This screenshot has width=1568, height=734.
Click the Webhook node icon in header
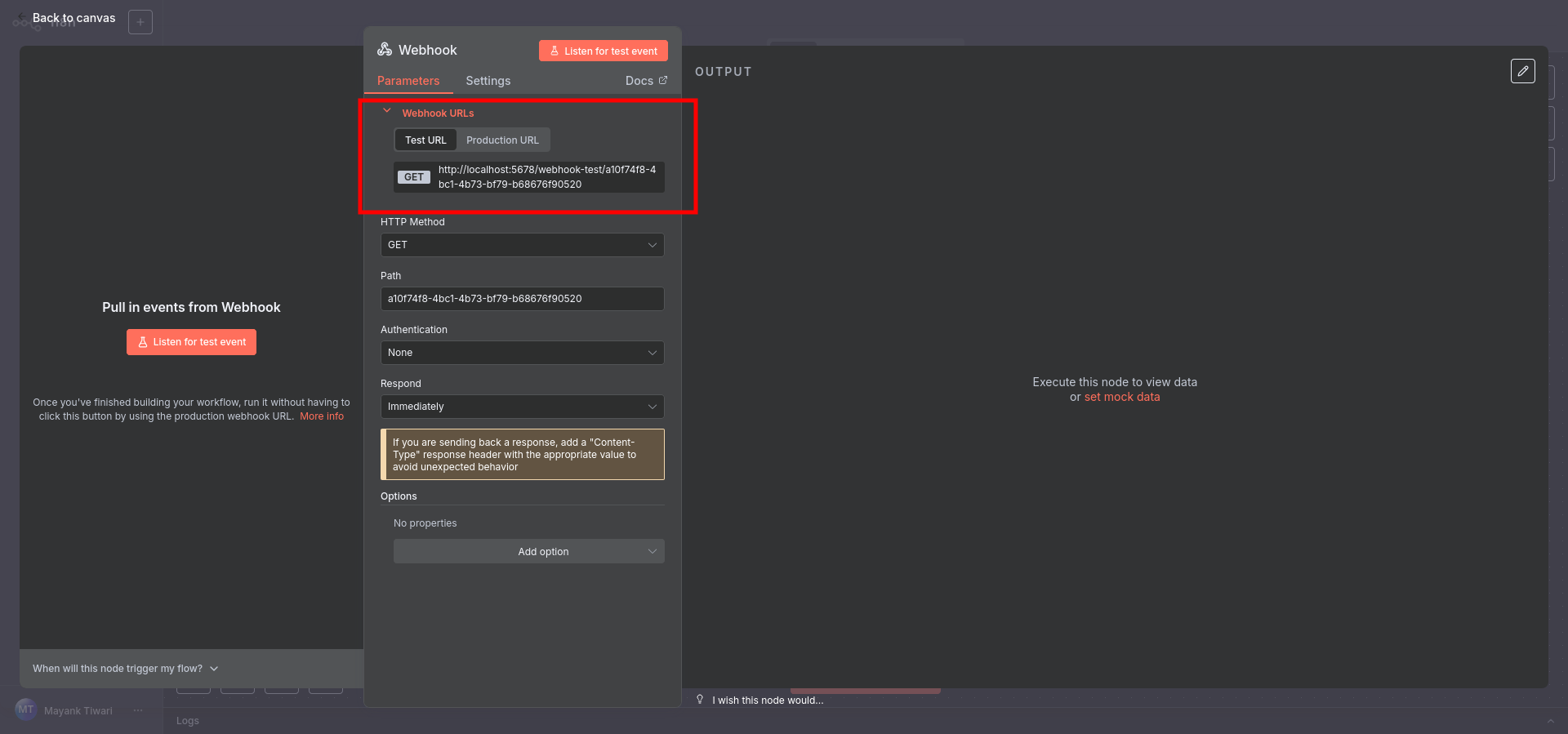385,50
